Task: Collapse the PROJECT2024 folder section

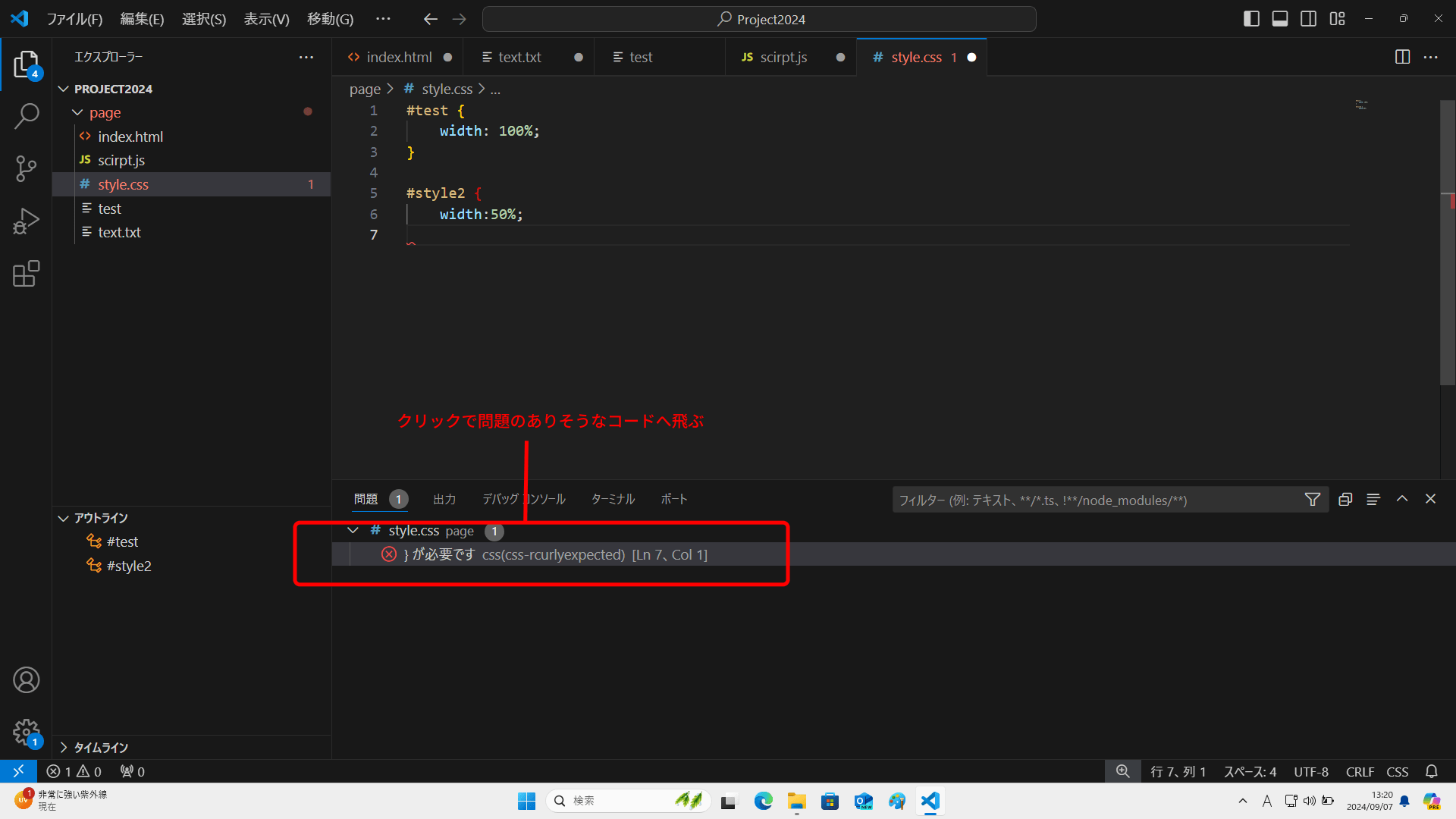Action: [x=64, y=89]
